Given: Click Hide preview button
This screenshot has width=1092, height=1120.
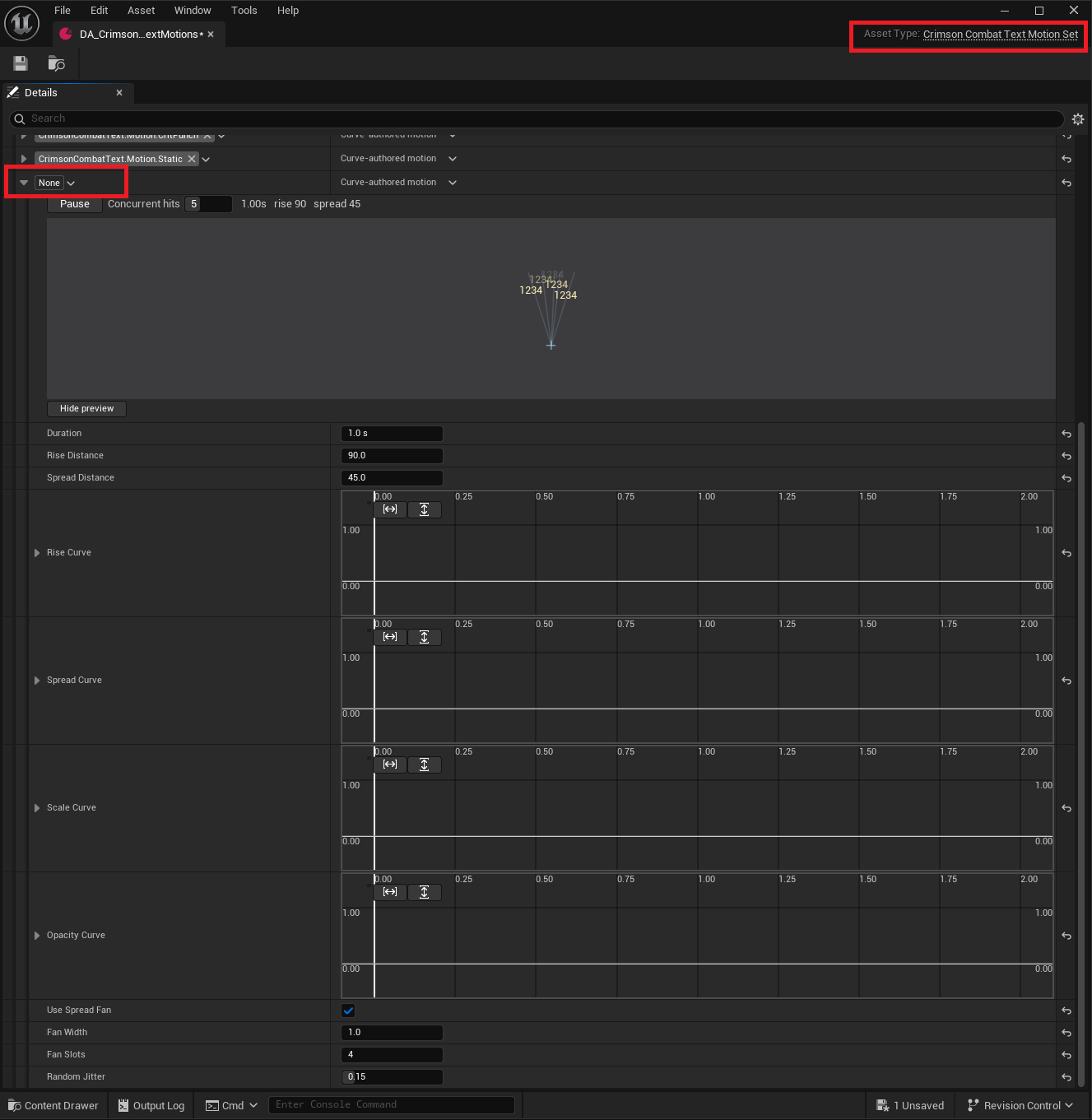Looking at the screenshot, I should tap(86, 409).
